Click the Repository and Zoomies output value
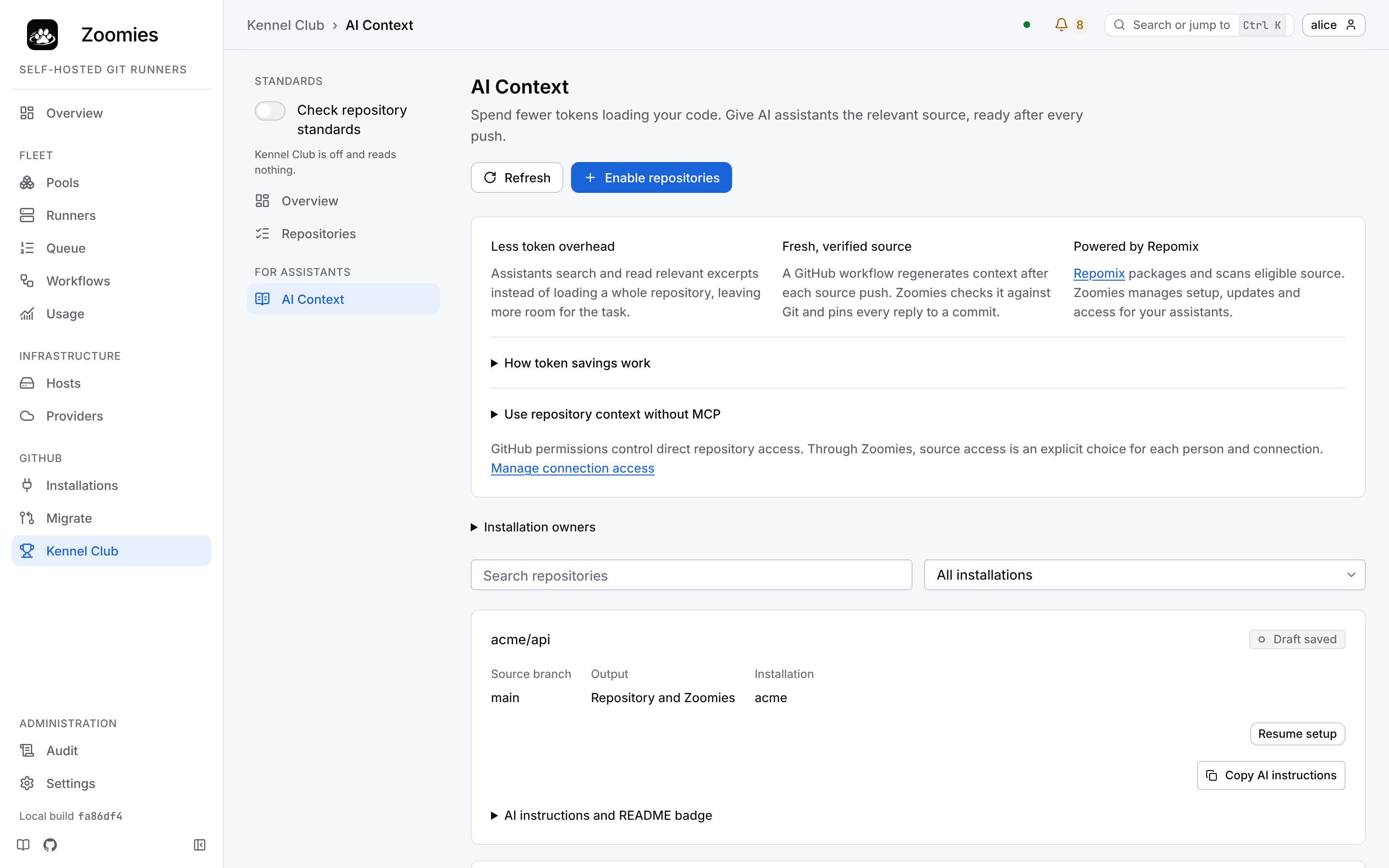The image size is (1389, 868). [x=662, y=697]
